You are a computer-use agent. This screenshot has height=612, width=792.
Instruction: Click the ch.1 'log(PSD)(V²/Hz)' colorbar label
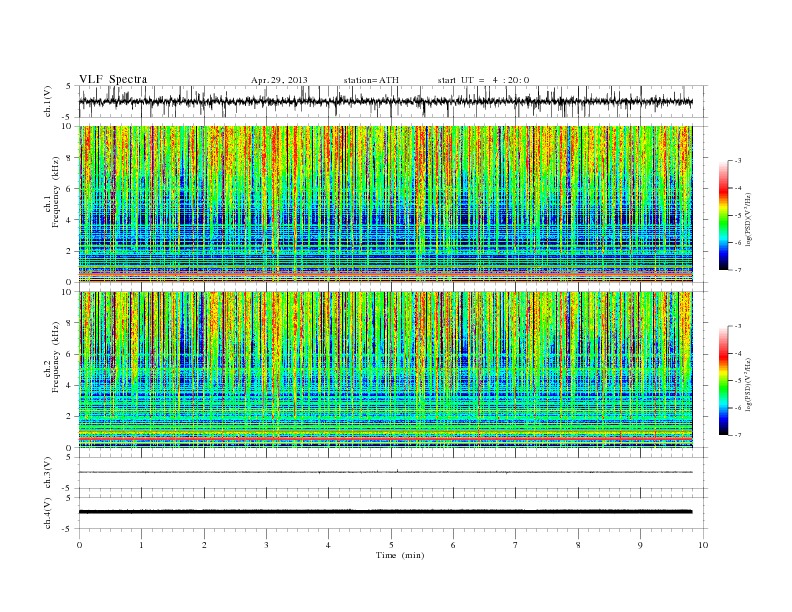coord(748,218)
